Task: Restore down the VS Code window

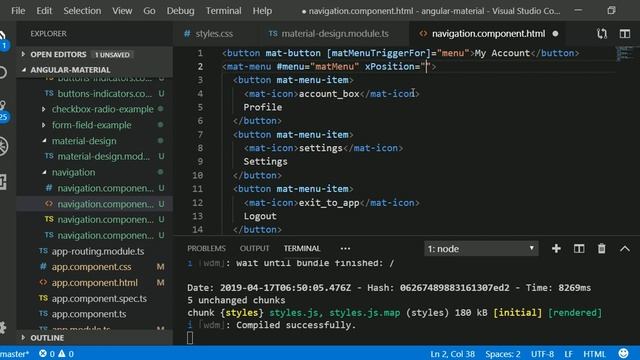Action: tap(611, 11)
